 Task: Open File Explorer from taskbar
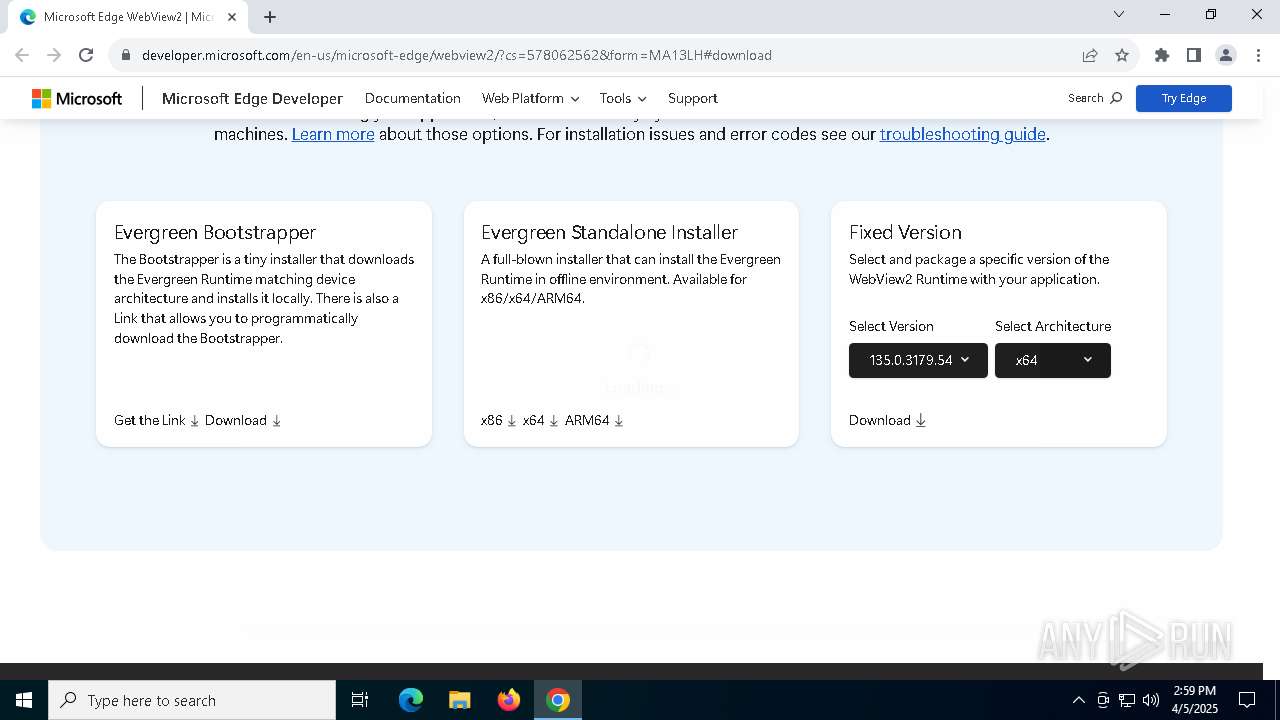[459, 700]
